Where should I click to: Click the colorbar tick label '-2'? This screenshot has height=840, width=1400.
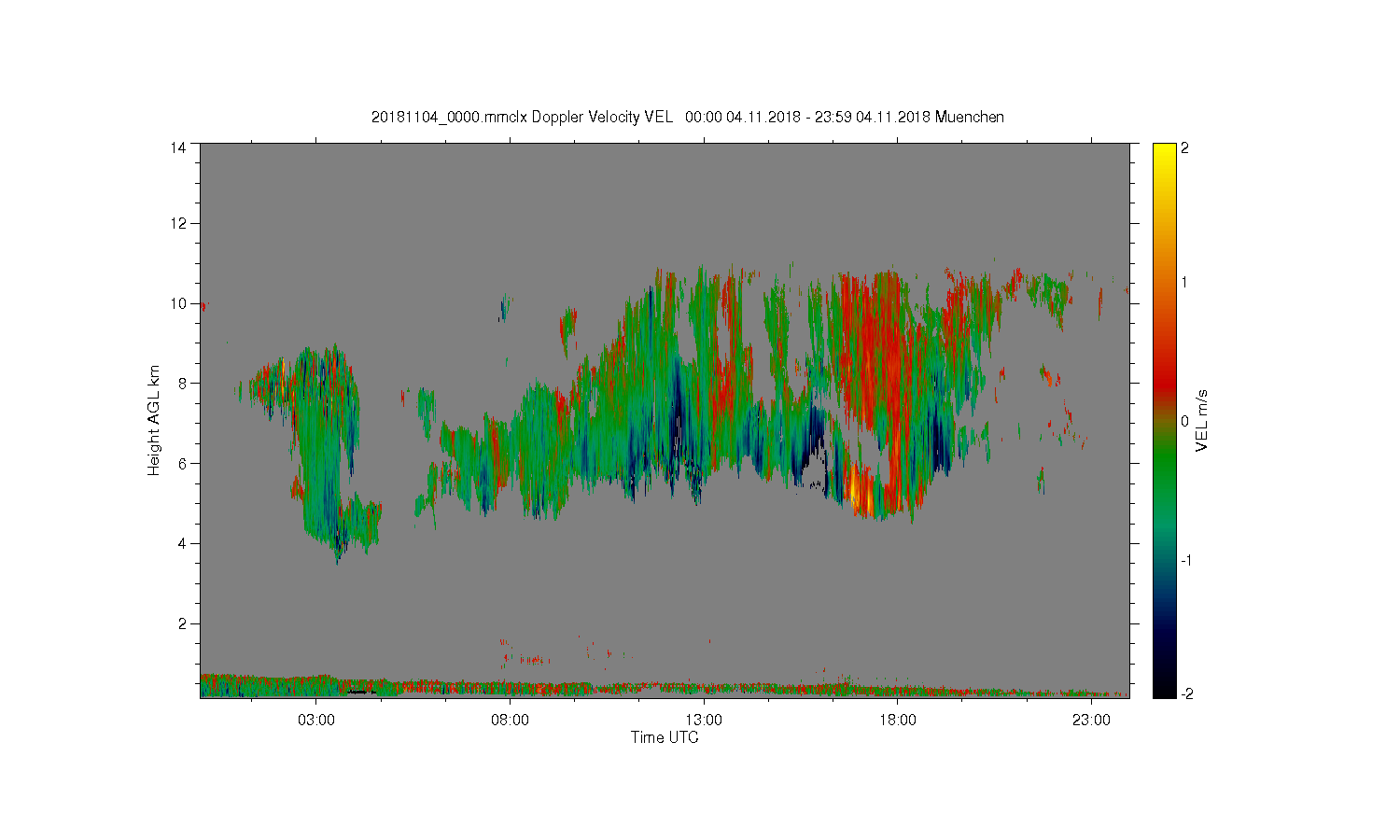point(1186,694)
